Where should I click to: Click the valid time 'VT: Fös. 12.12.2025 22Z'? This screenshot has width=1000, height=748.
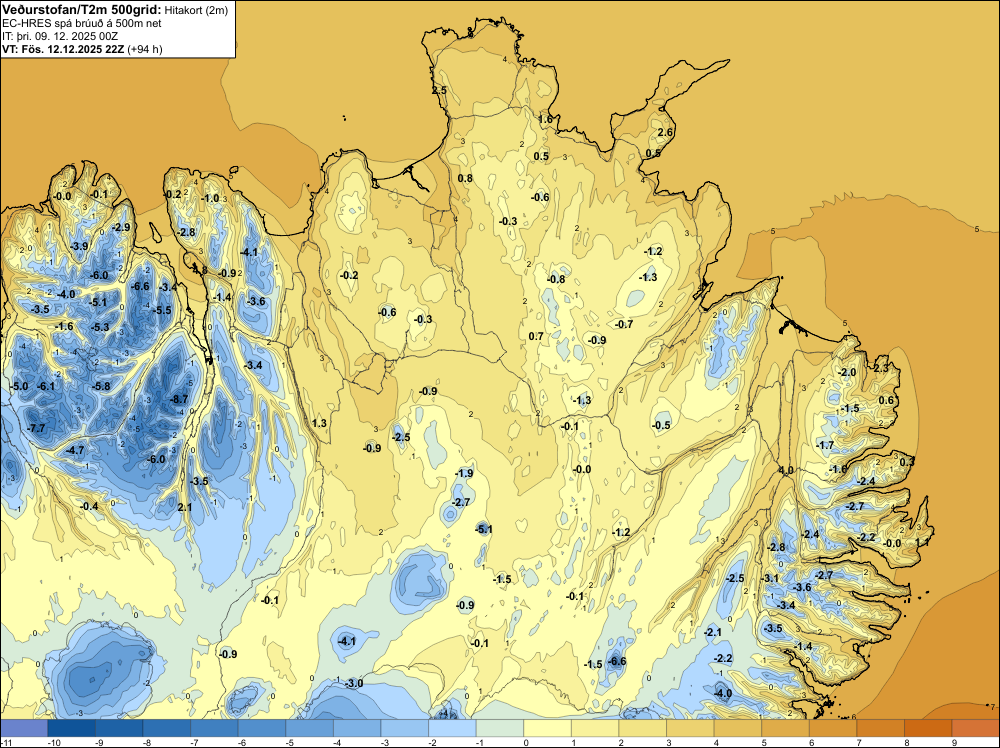[x=63, y=49]
